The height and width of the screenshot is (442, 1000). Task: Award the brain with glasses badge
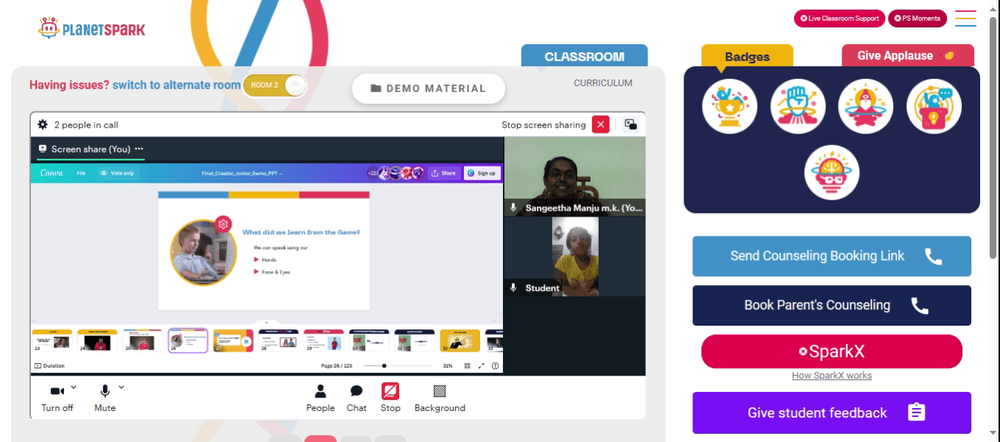click(x=832, y=173)
